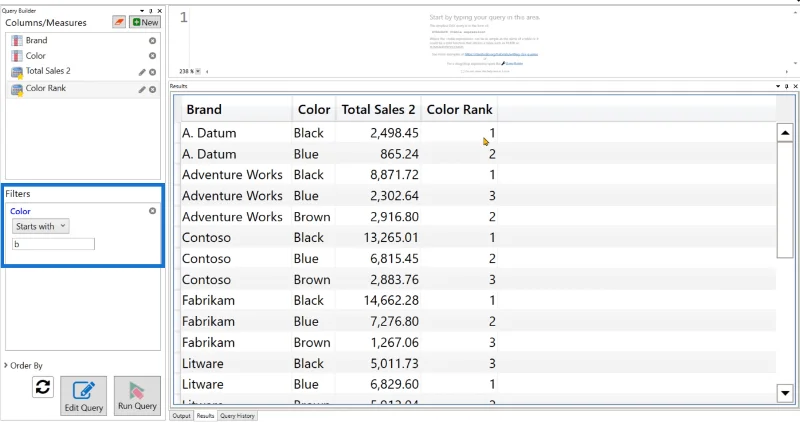
Task: Edit the Total Sales 2 measure
Action: click(x=142, y=72)
